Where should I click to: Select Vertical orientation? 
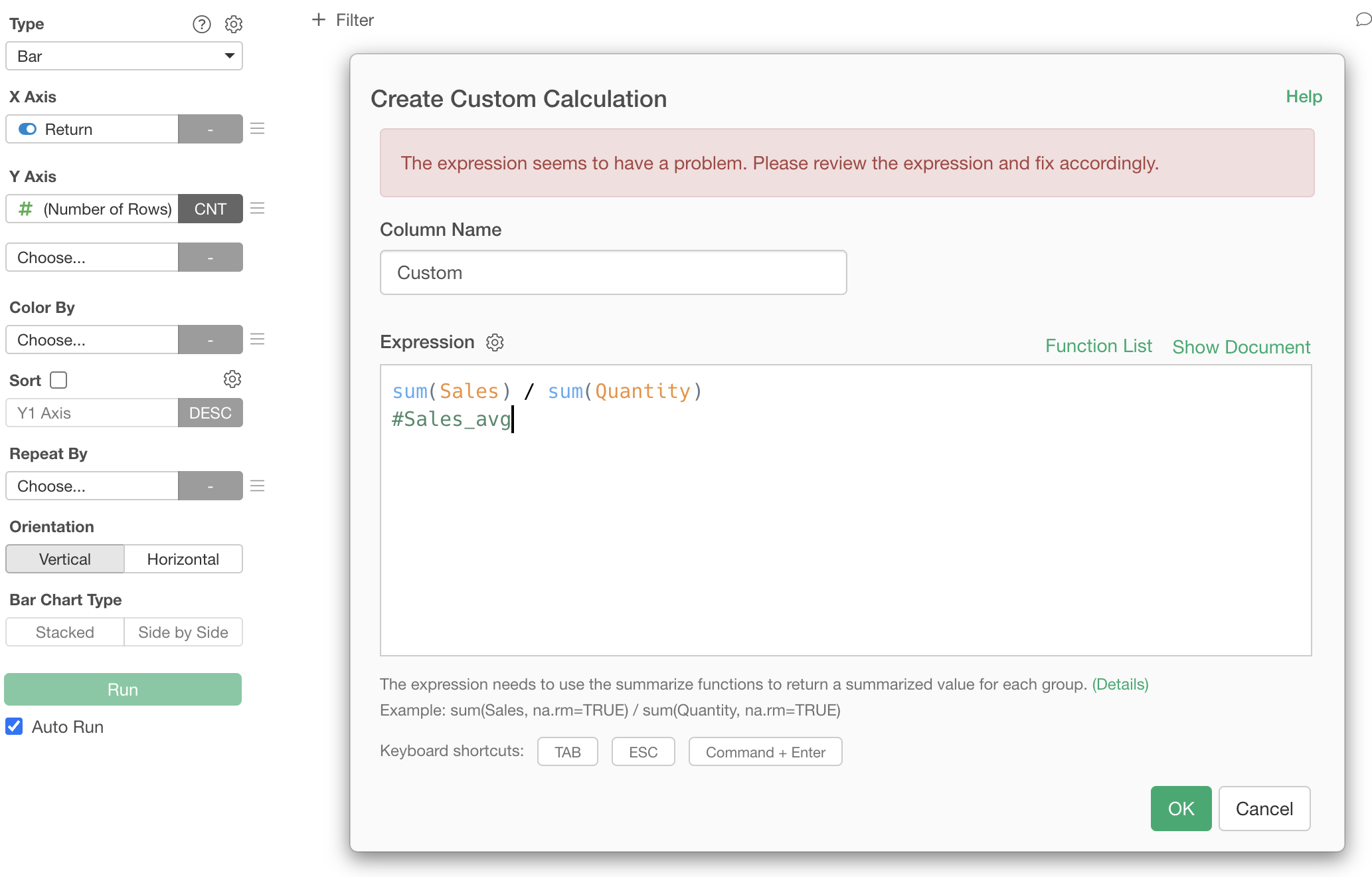point(65,559)
